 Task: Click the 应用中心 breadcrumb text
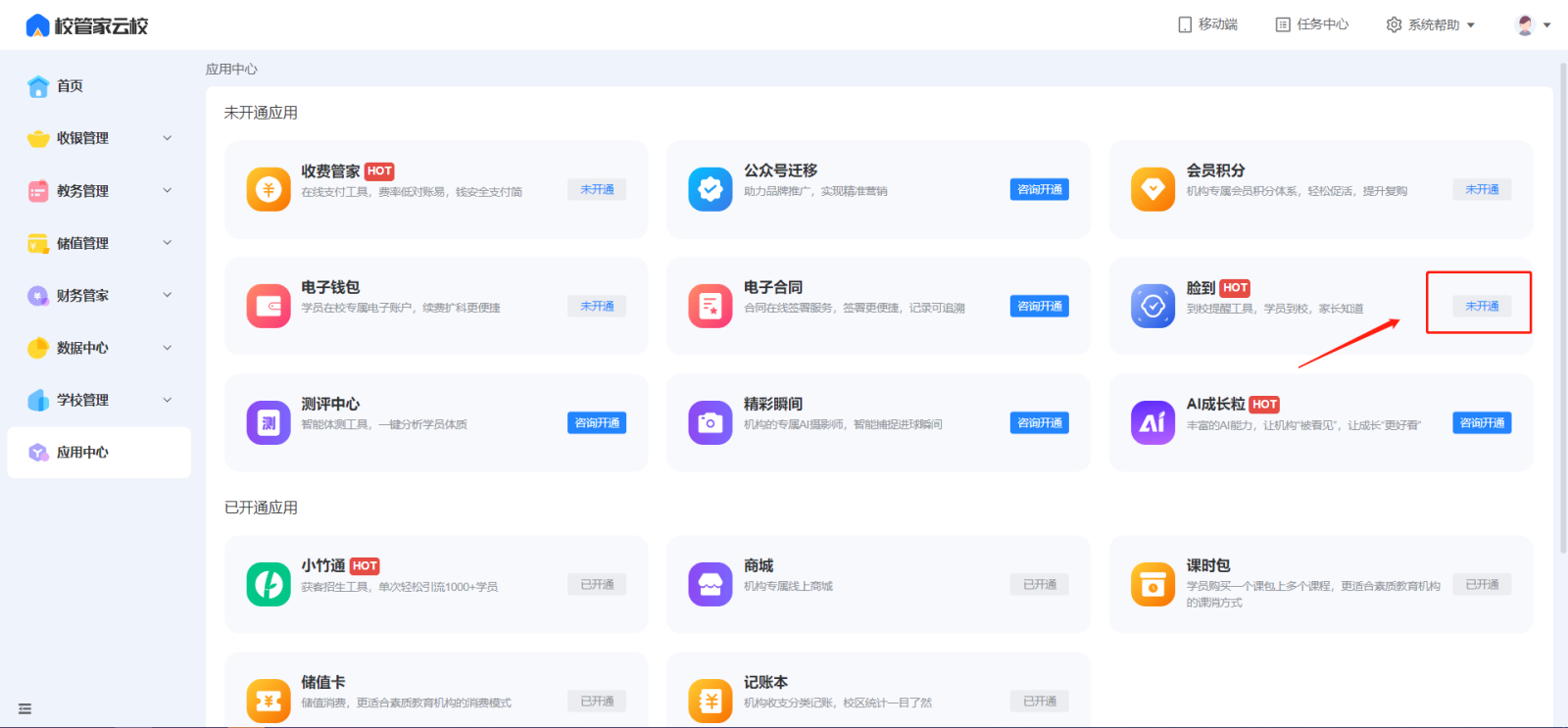231,70
